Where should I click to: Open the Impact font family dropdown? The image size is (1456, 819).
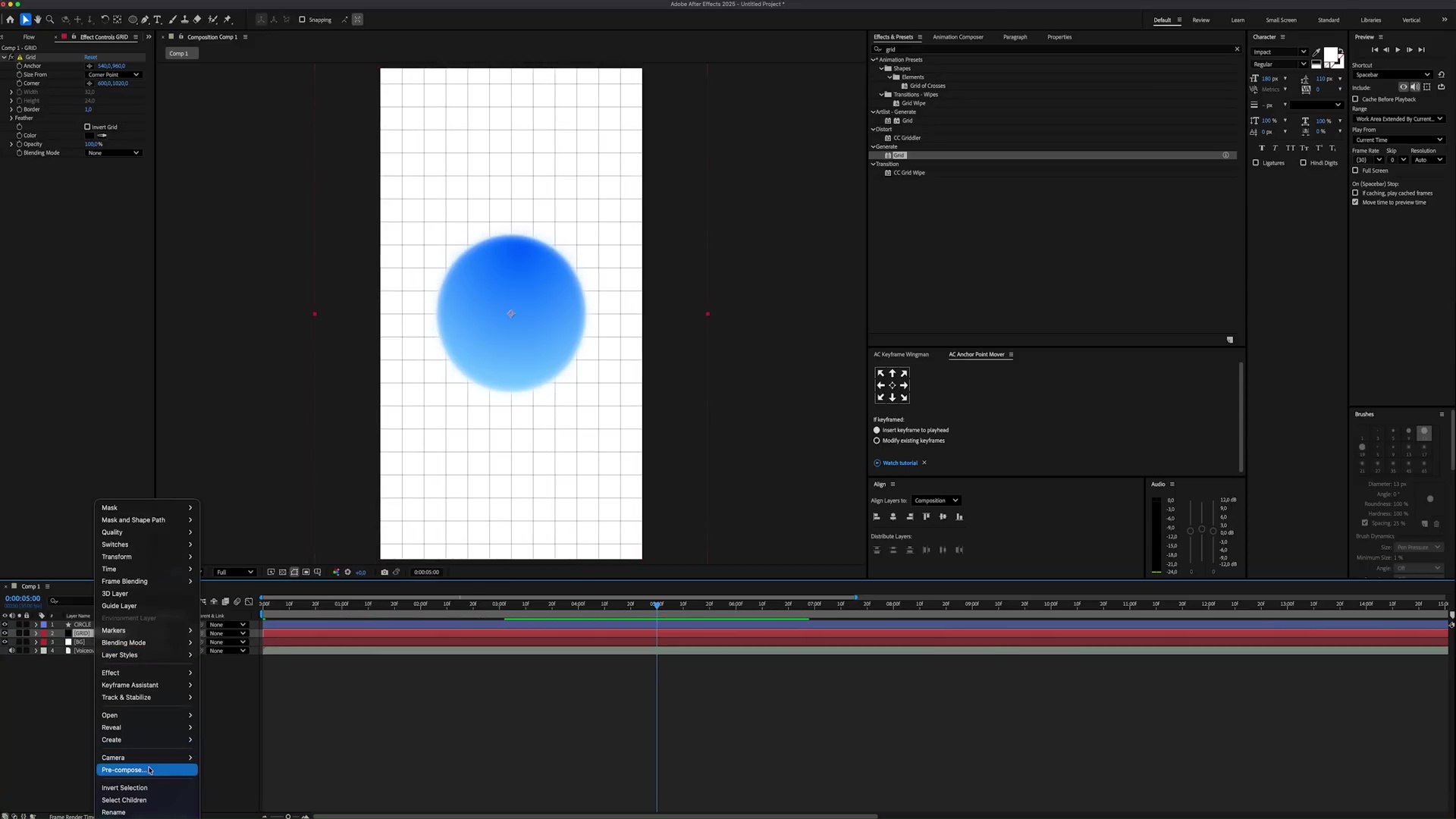tap(1279, 52)
